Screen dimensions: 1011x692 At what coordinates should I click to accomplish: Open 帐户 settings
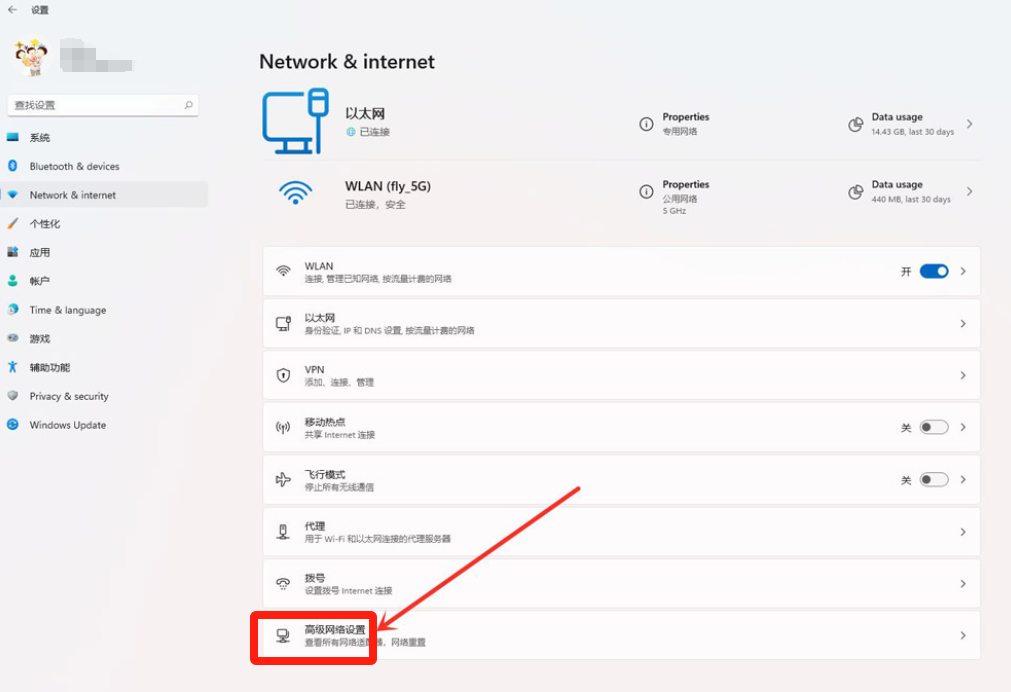coord(104,281)
